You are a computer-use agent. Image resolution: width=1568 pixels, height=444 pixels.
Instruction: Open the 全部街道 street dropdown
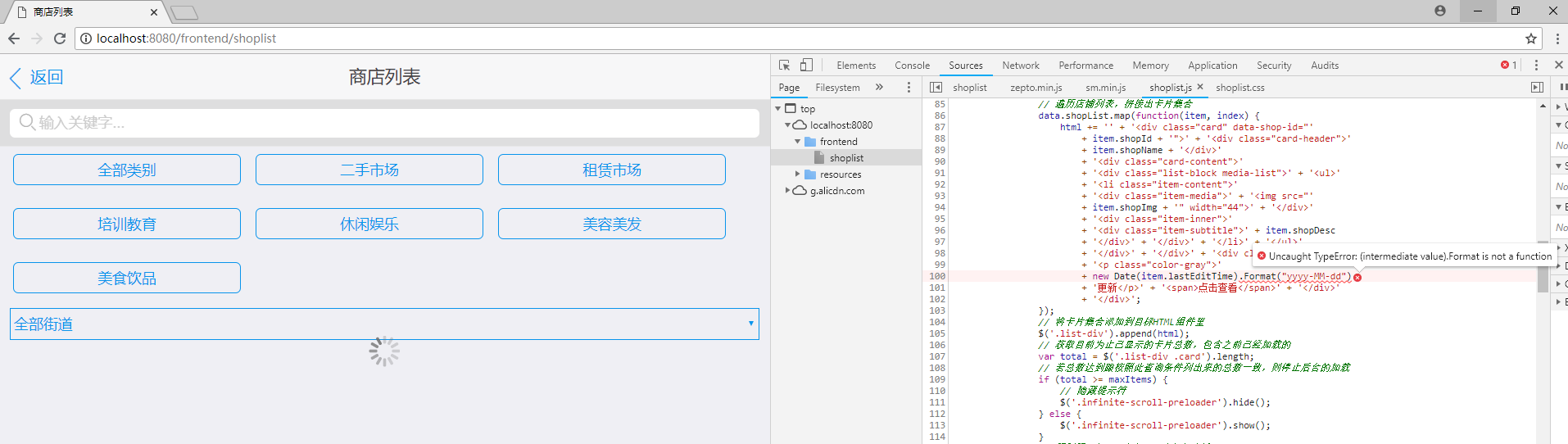pyautogui.click(x=384, y=324)
